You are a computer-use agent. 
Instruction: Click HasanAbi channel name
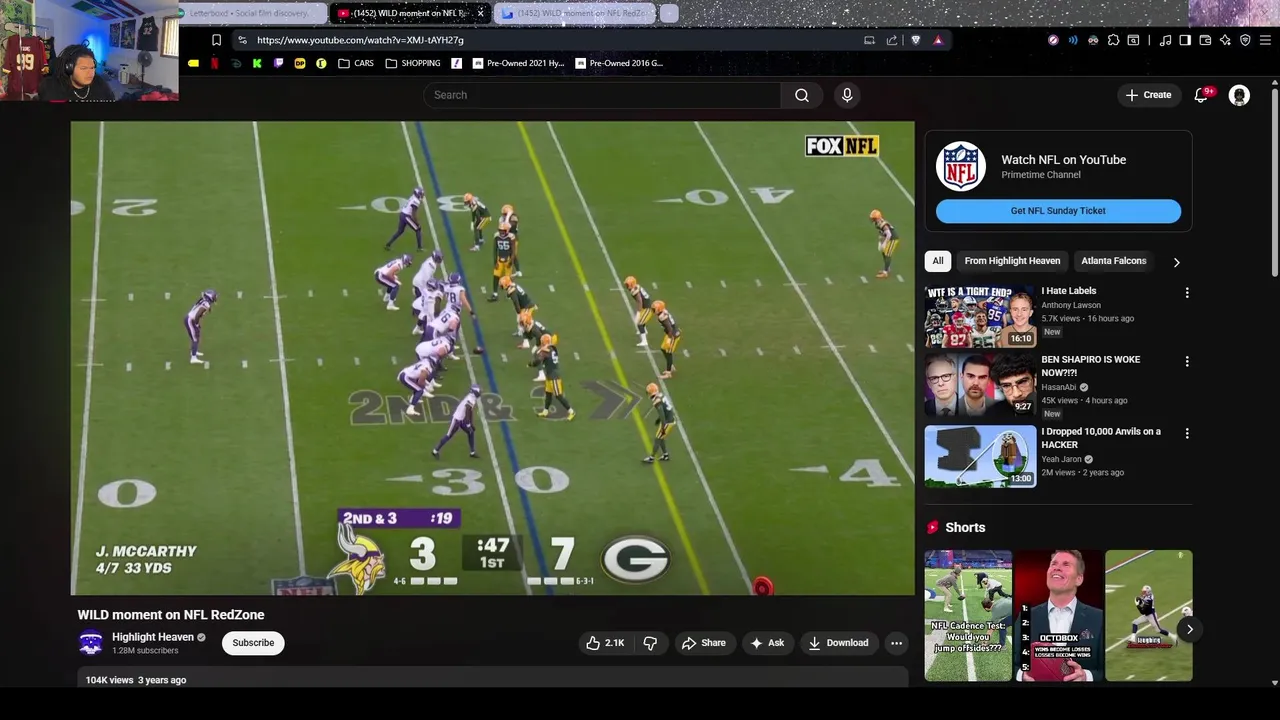1058,387
